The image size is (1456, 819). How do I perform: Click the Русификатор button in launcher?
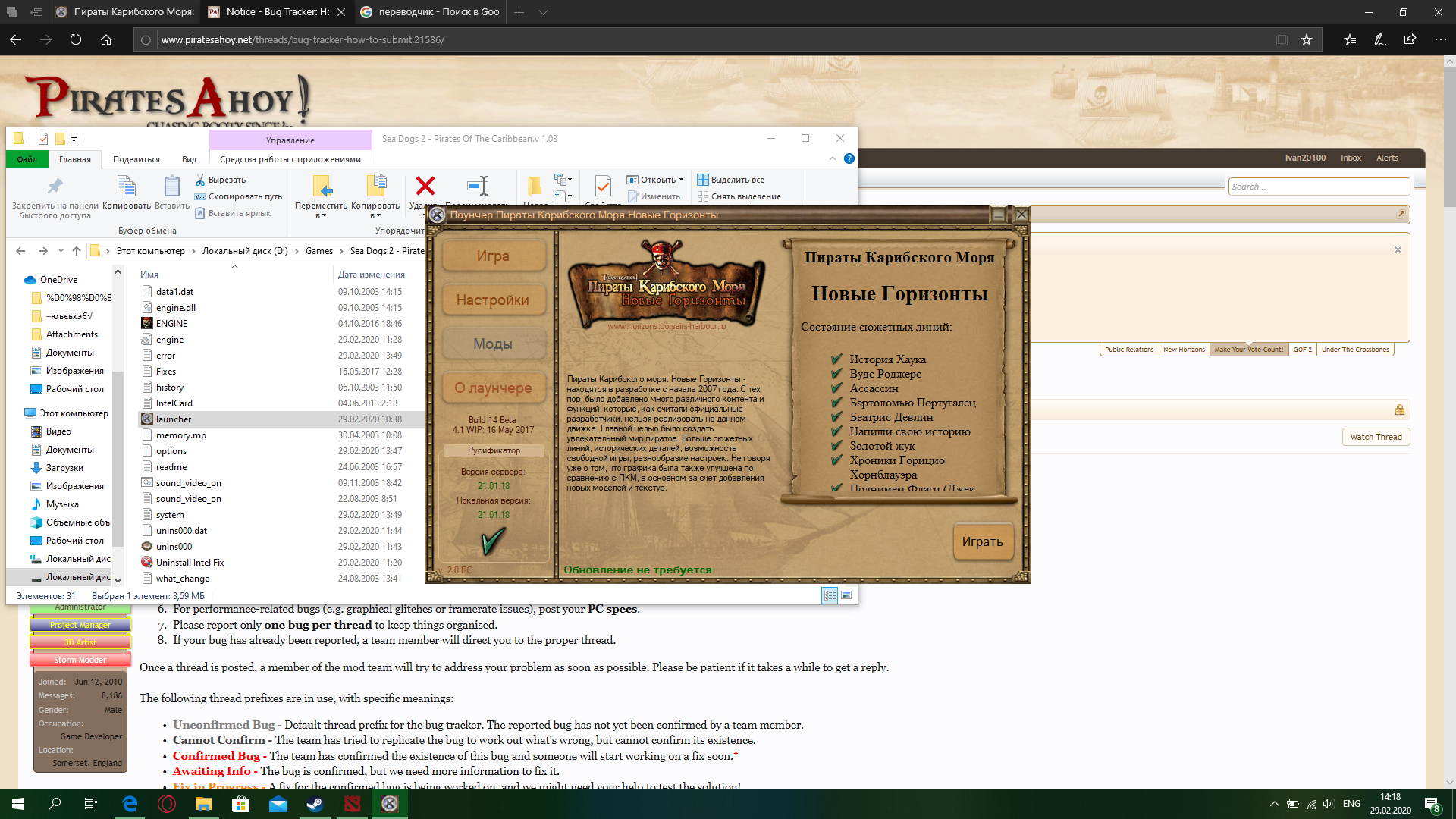[494, 450]
